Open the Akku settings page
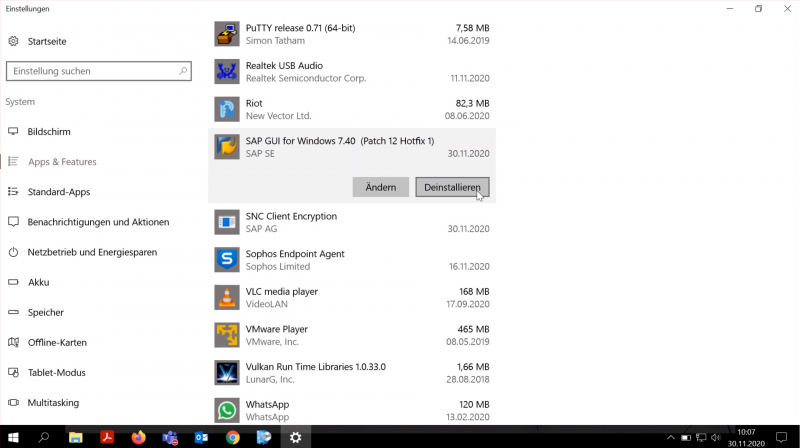Image resolution: width=800 pixels, height=448 pixels. point(38,282)
